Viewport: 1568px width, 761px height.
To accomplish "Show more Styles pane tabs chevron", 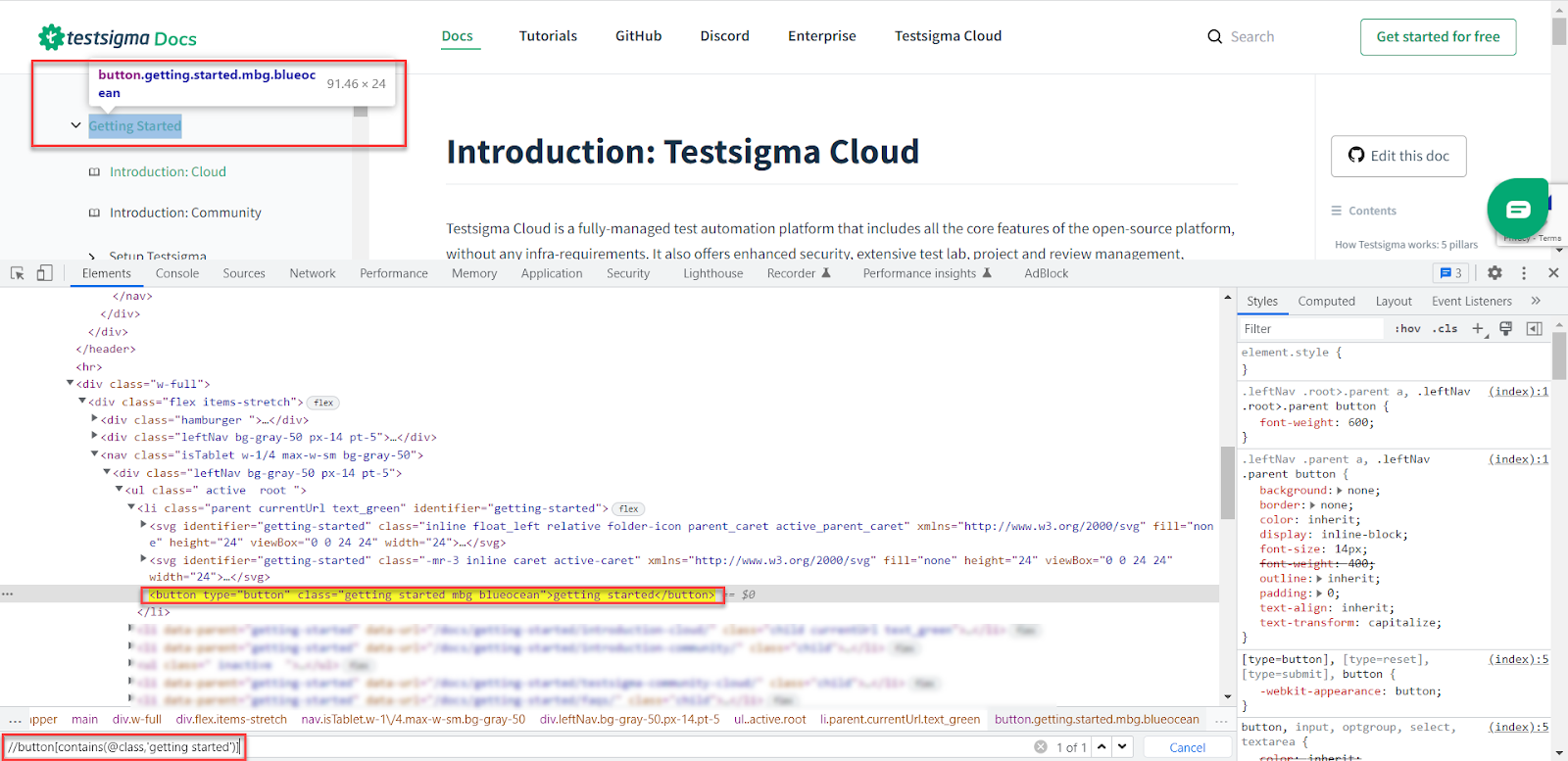I will click(1536, 301).
